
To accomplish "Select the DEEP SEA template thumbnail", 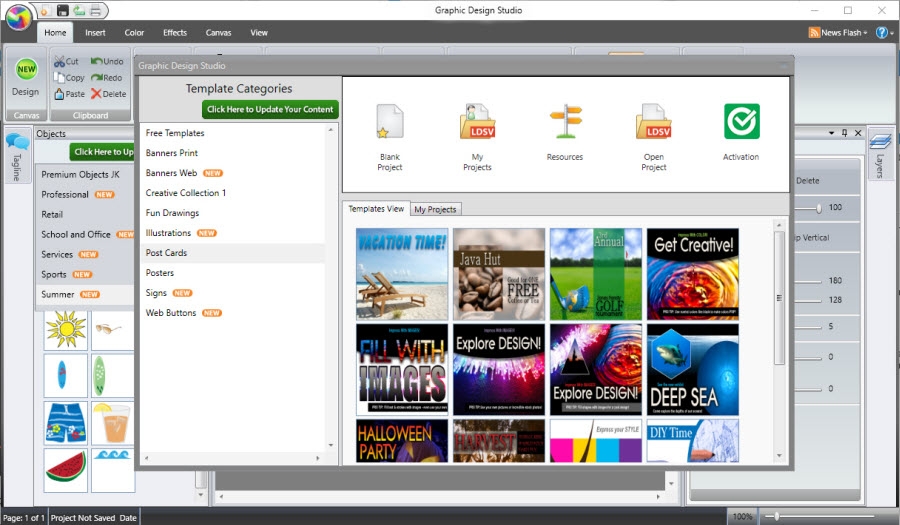I will (x=692, y=369).
